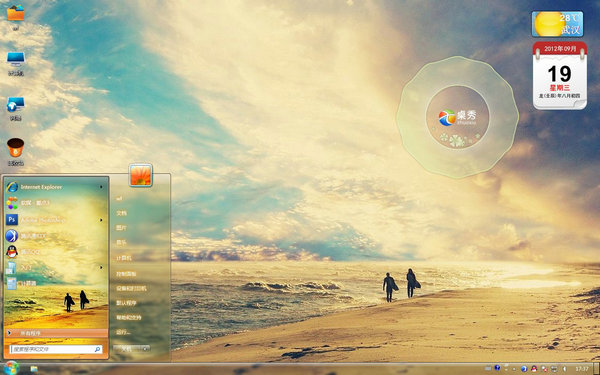
Task: Show all programs (所有程序)
Action: pos(56,333)
